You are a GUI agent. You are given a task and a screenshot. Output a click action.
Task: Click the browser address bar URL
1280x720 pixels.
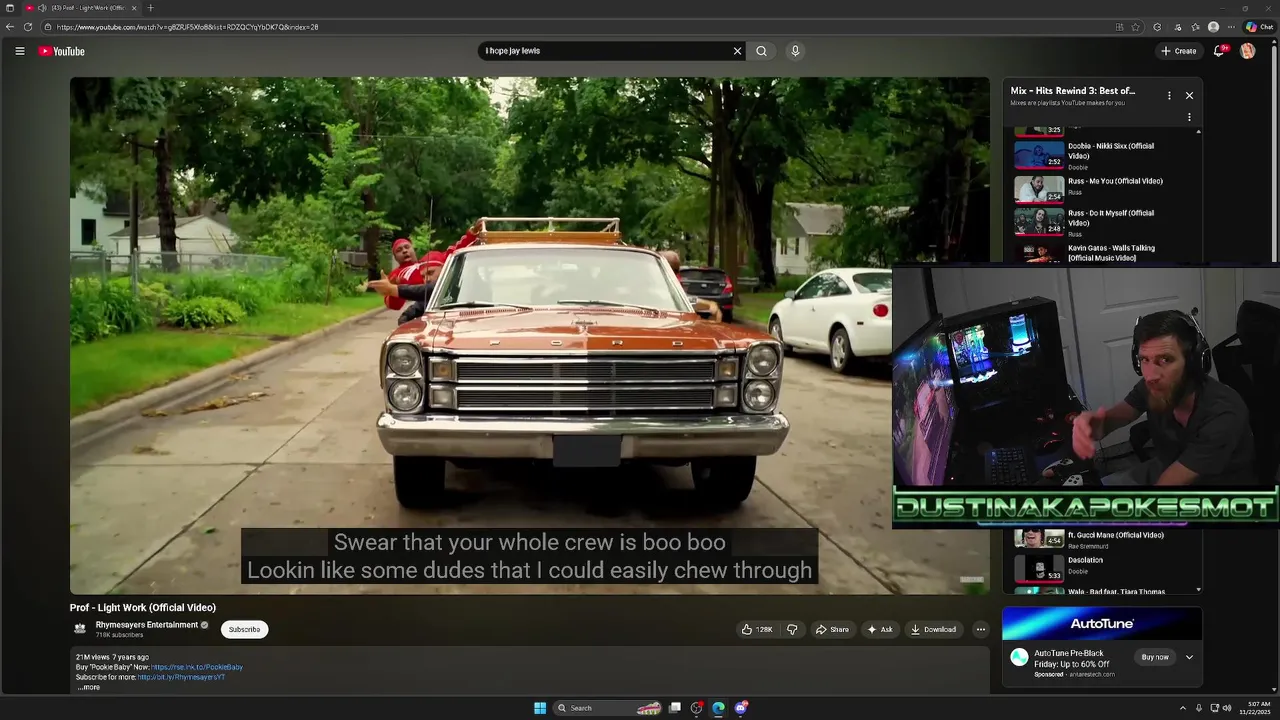pyautogui.click(x=187, y=27)
